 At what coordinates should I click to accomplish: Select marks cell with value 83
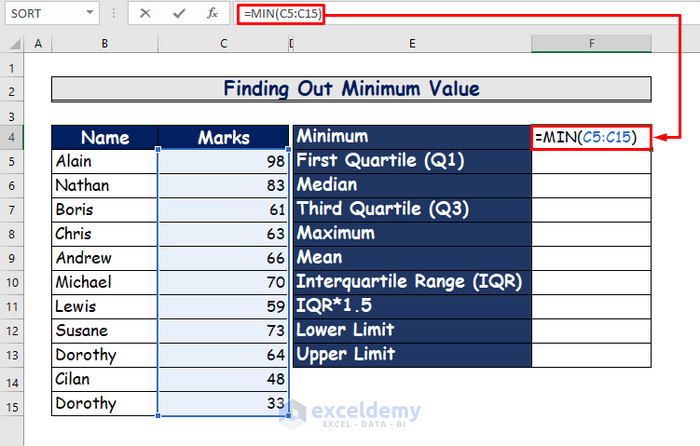[x=224, y=185]
